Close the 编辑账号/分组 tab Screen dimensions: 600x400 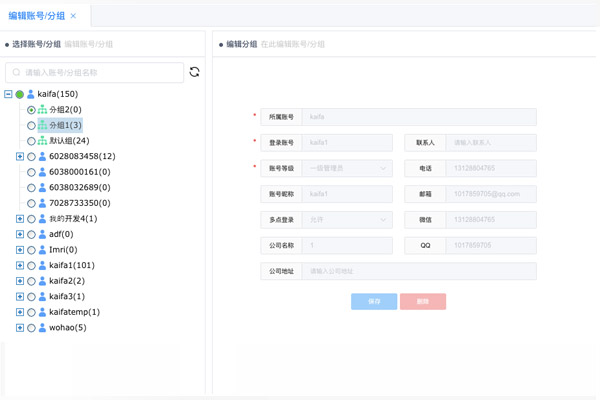[x=73, y=16]
